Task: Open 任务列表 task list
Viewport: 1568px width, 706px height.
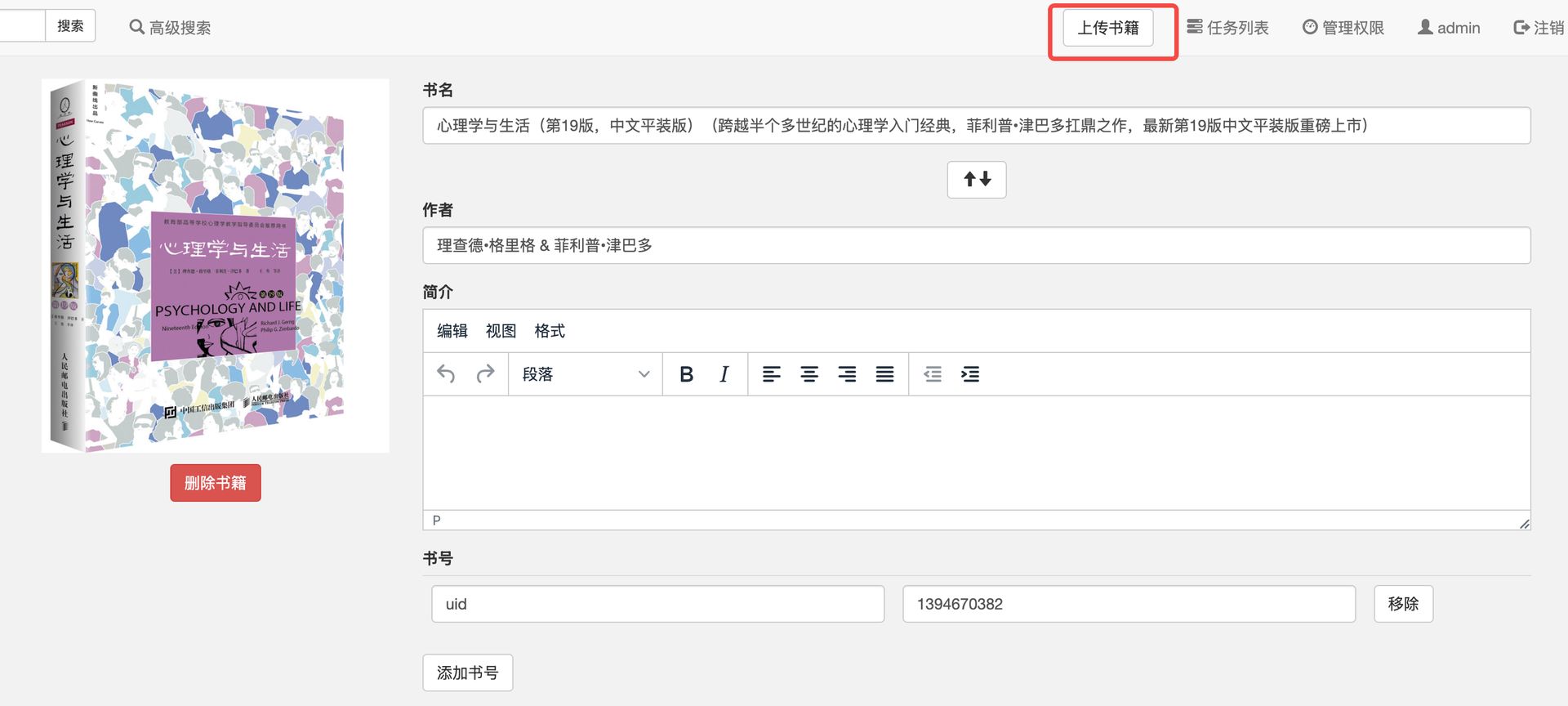Action: 1227,28
